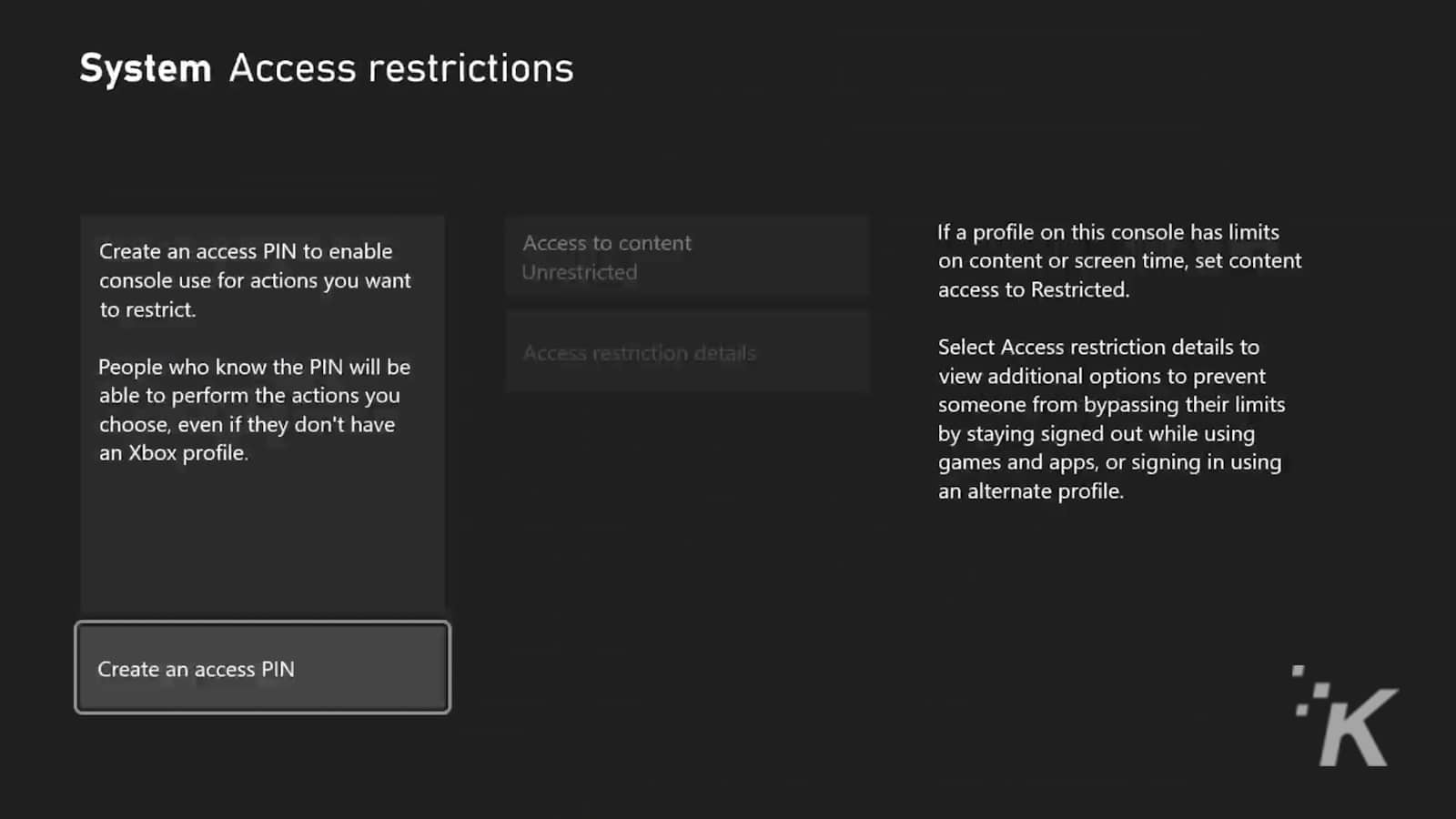Click the 'set content access to Restricted' text
Screen dimensions: 1456x819
click(x=1120, y=275)
